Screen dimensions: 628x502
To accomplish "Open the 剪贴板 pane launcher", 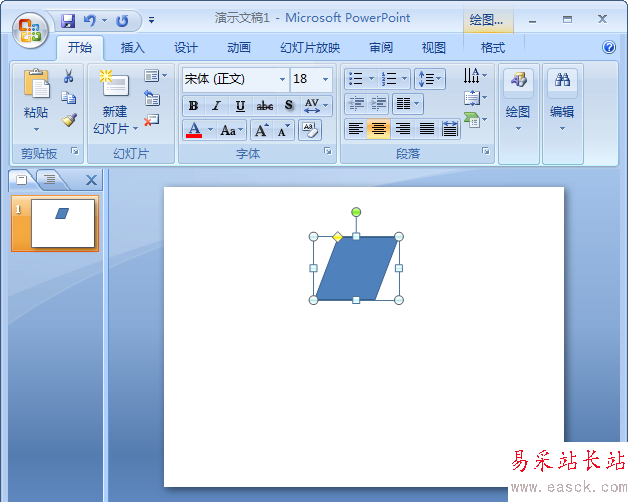I will click(x=75, y=151).
